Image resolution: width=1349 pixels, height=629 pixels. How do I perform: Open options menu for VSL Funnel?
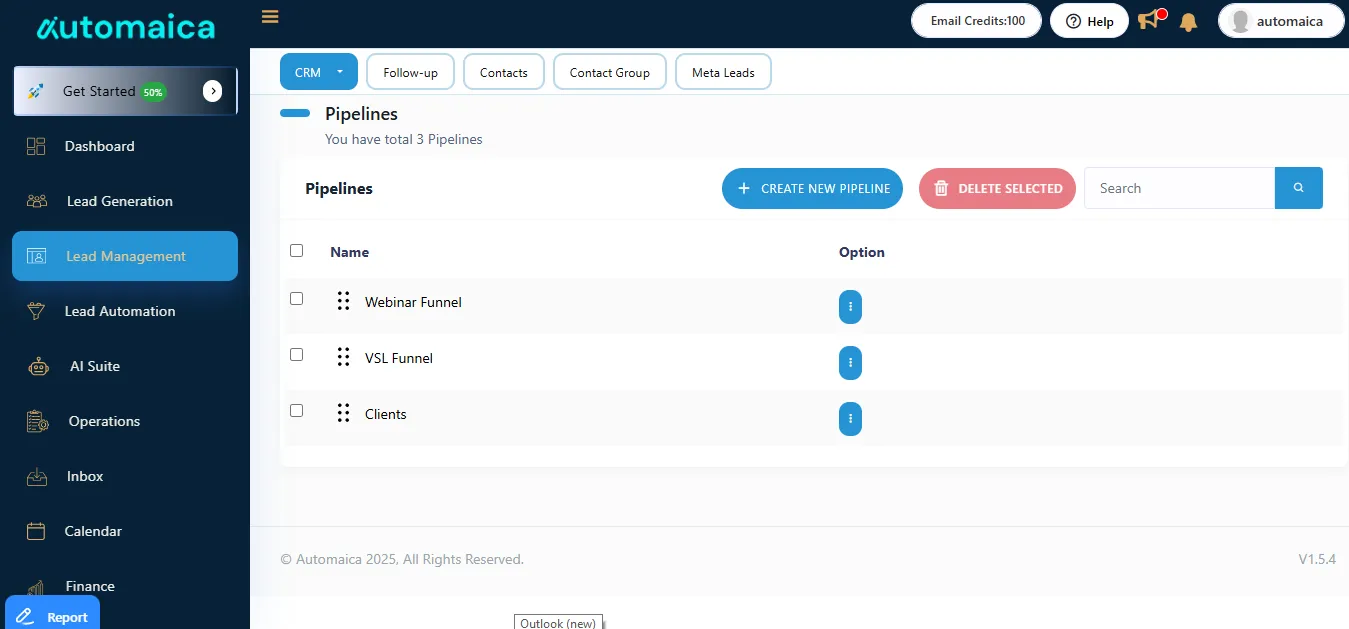click(x=850, y=363)
